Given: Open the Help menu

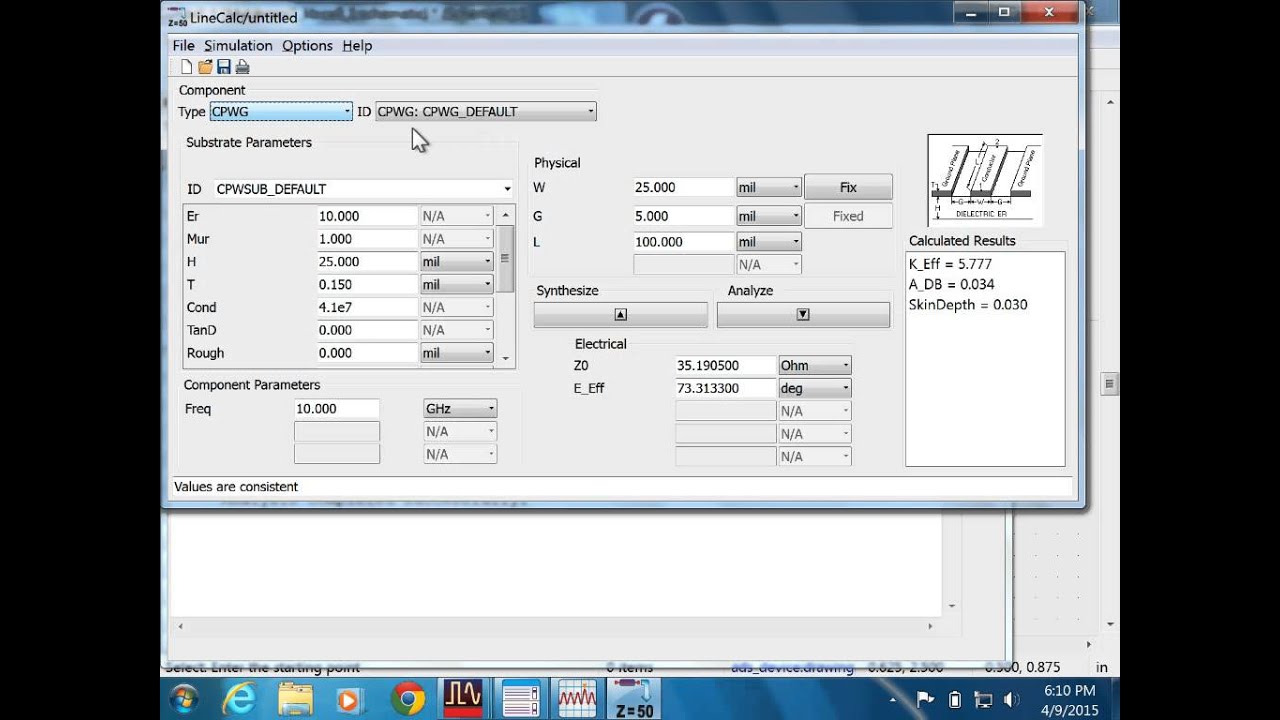Looking at the screenshot, I should (357, 45).
